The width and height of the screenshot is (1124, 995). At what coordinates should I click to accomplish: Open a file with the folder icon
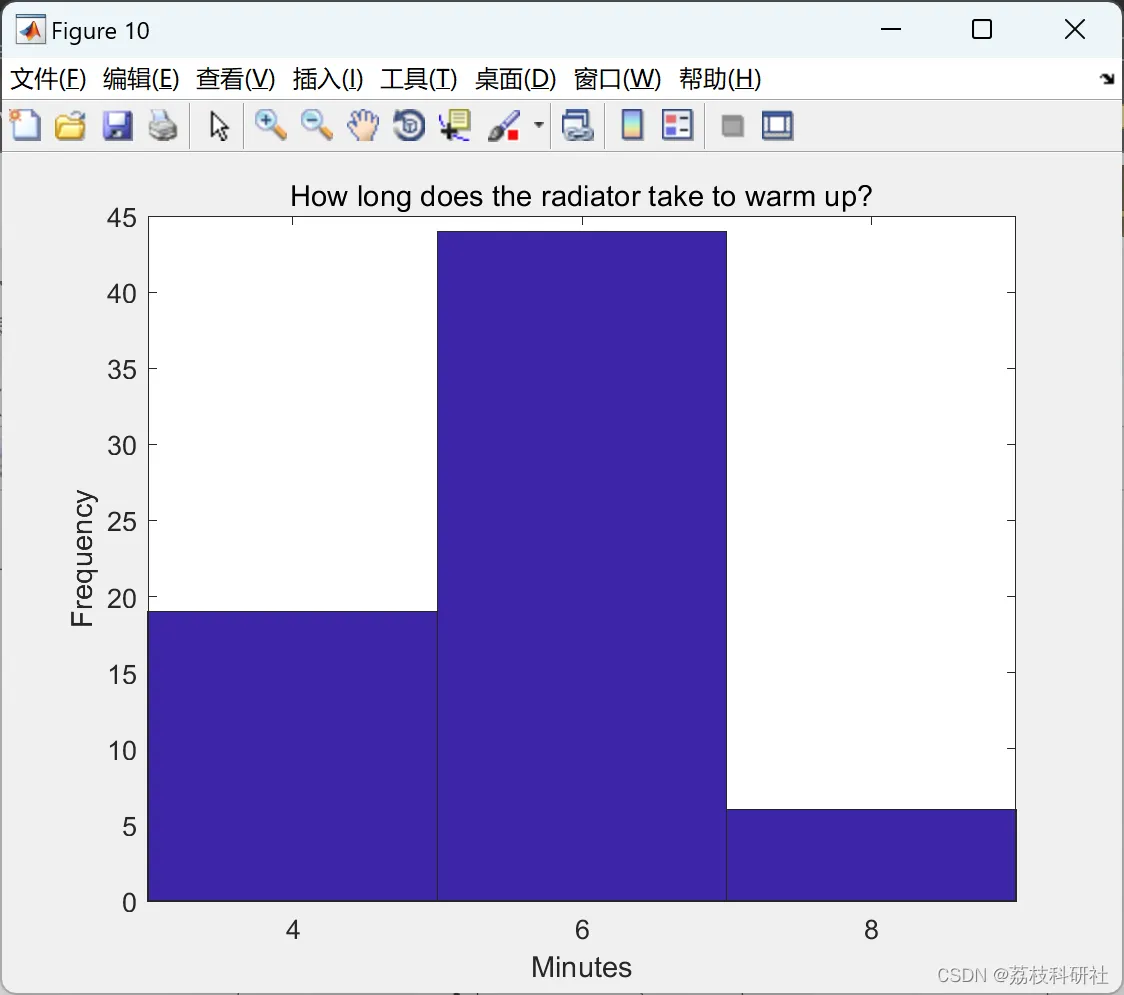70,125
